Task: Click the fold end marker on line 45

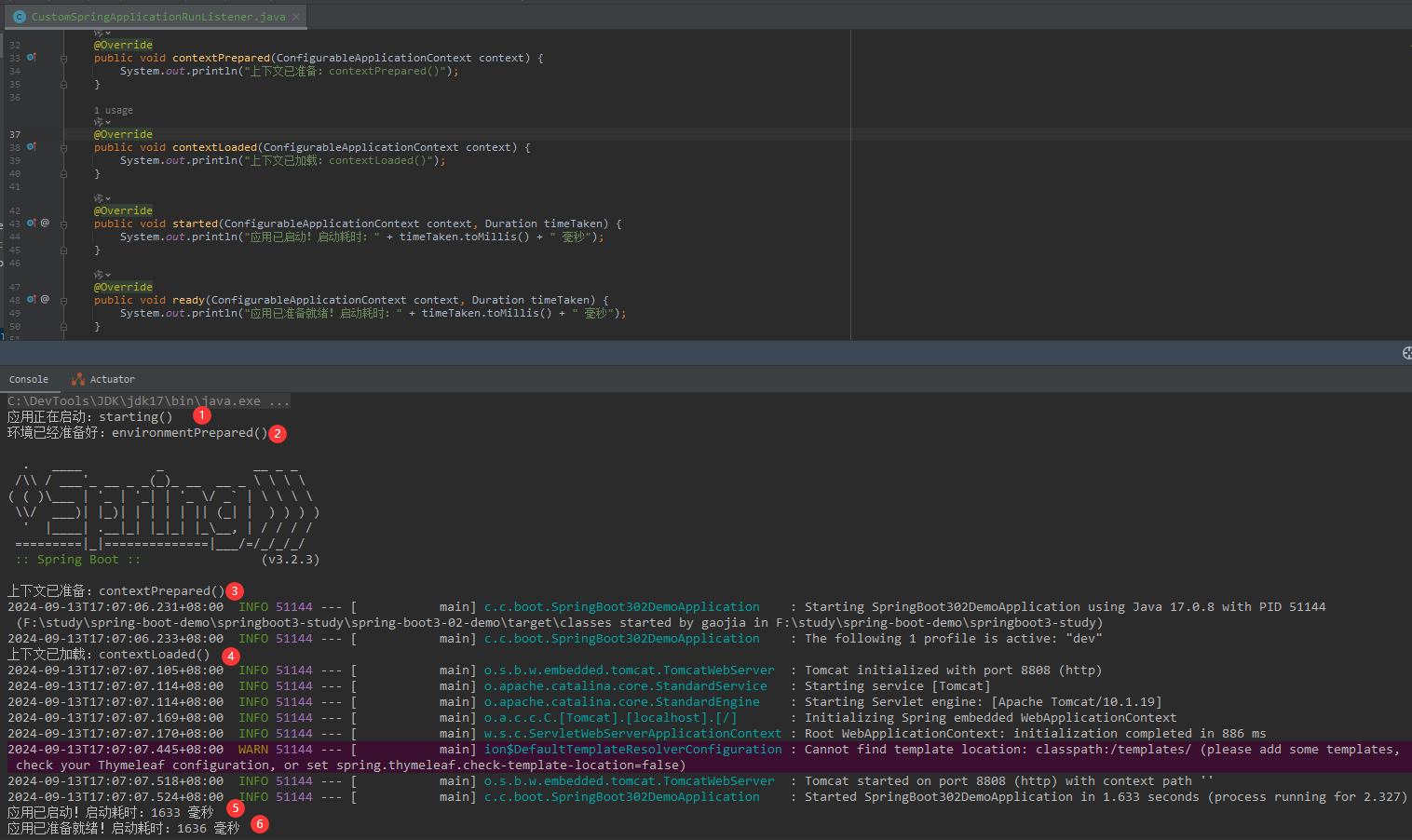Action: pos(63,250)
